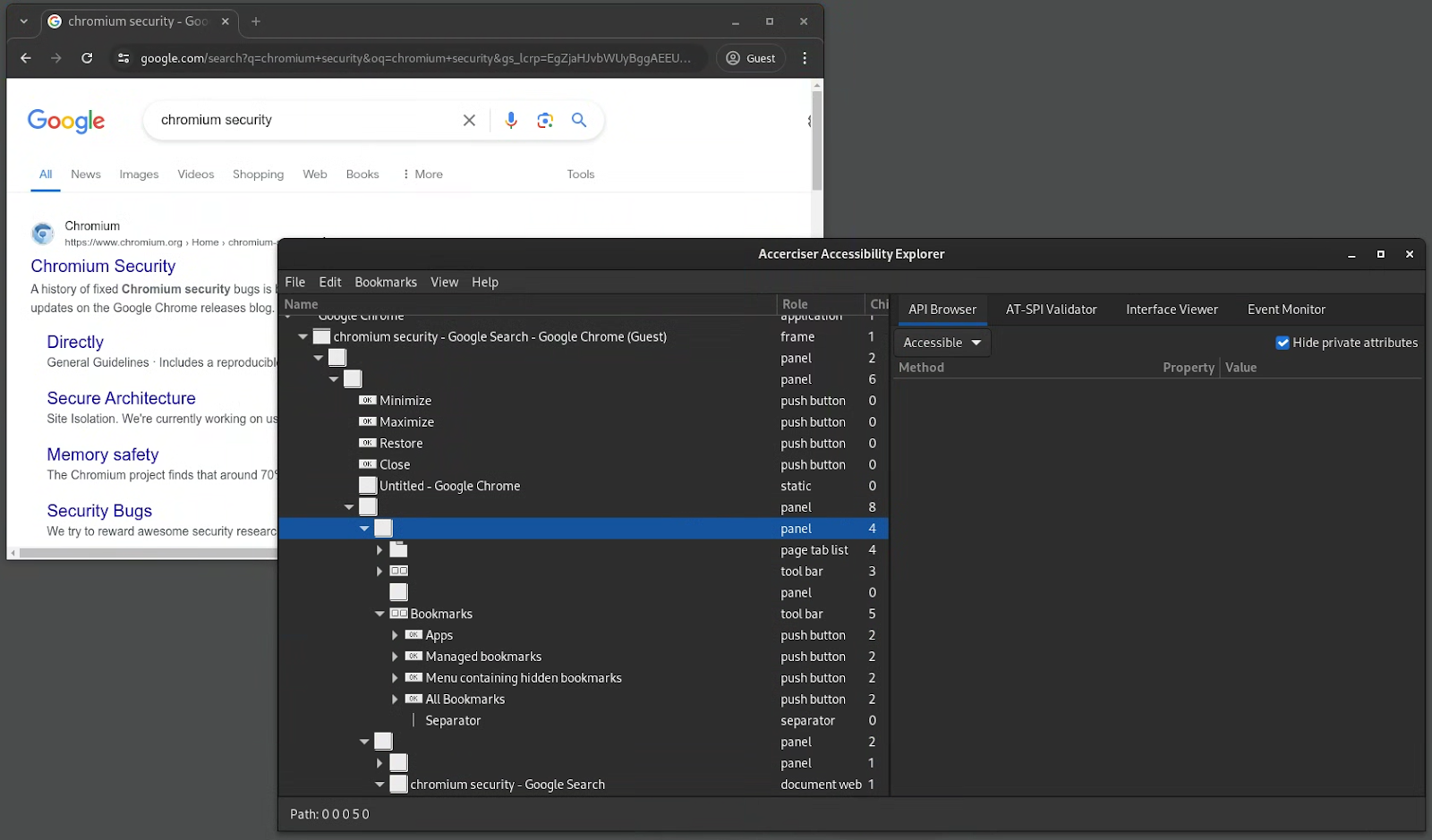The height and width of the screenshot is (840, 1432).
Task: Click the Chrome forward arrow
Action: (x=56, y=58)
